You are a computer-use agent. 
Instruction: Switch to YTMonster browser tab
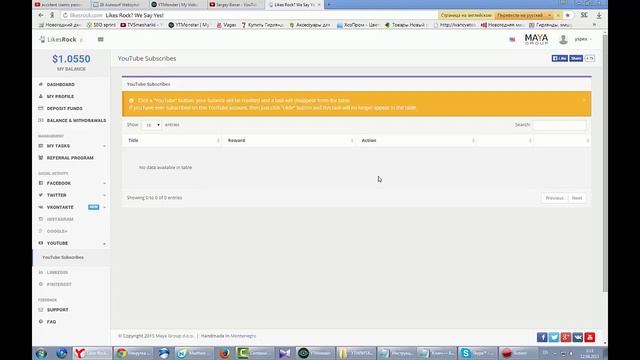(176, 4)
